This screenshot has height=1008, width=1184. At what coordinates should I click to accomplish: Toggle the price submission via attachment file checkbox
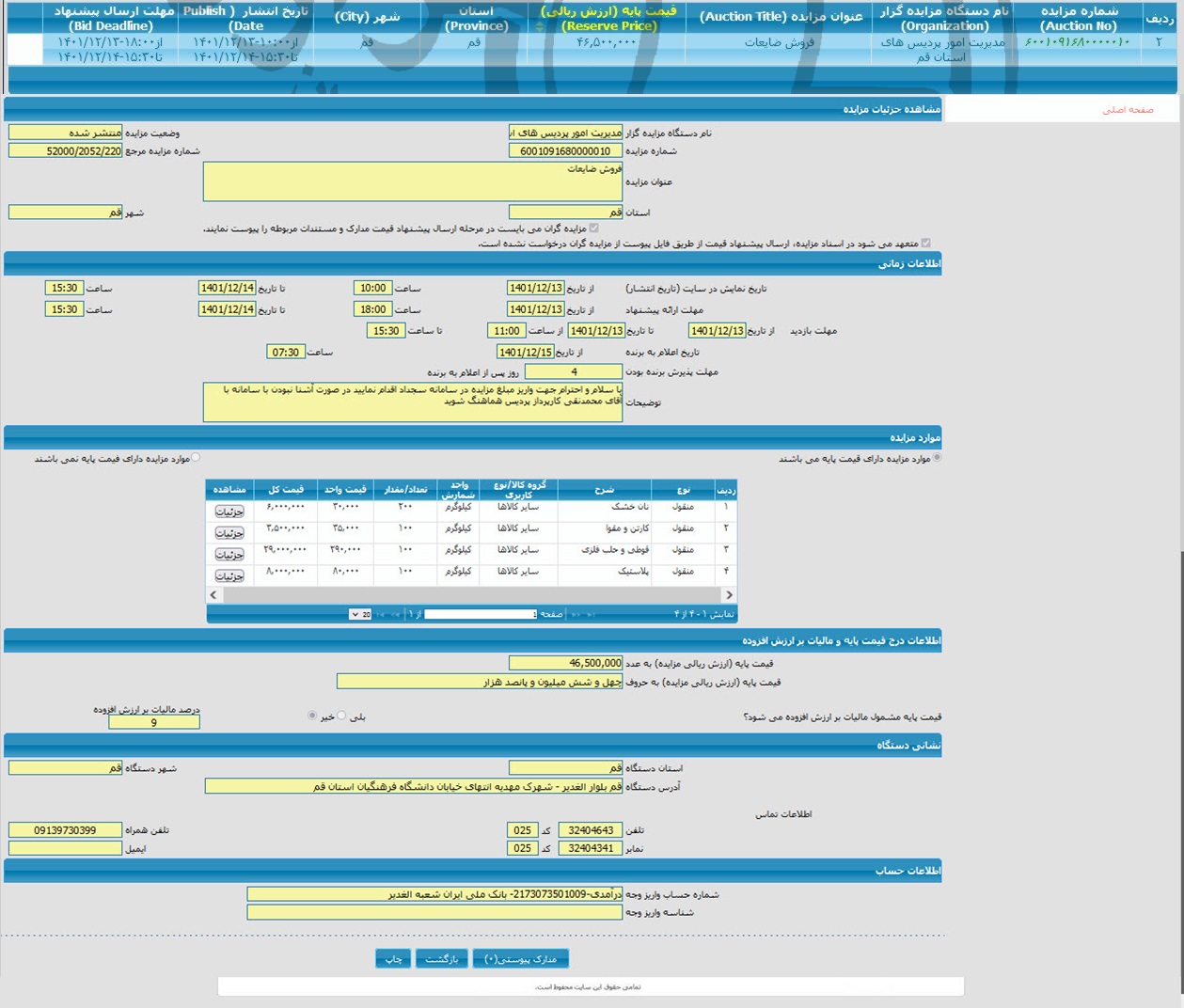coord(926,243)
